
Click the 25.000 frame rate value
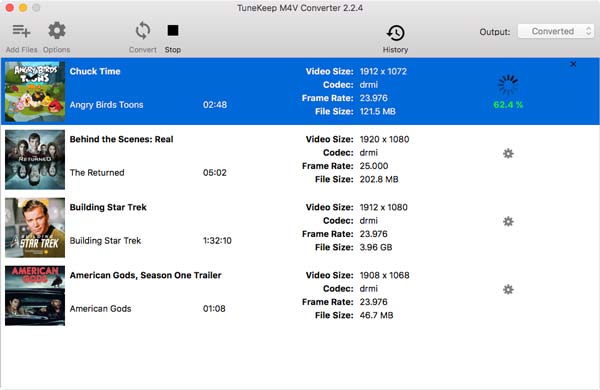coord(373,166)
